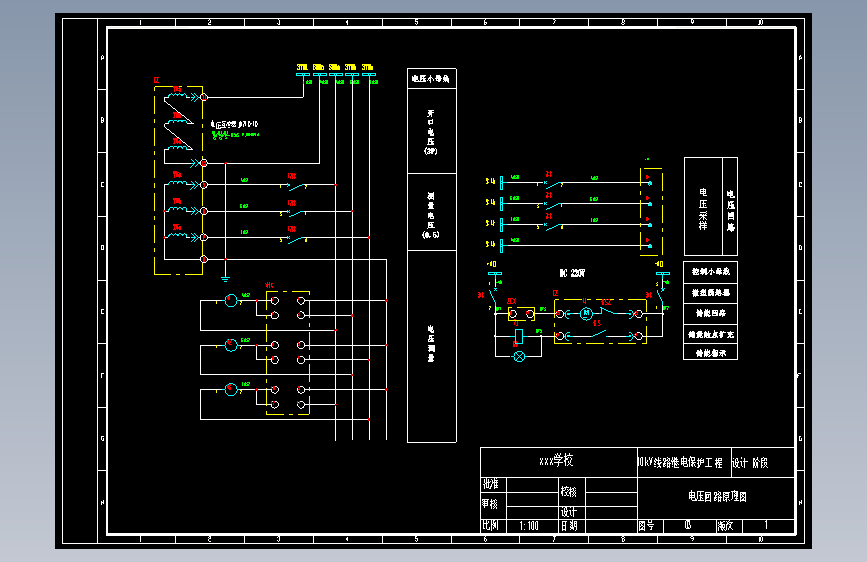
Task: Select the drawing title "电压回路原理图"
Action: click(717, 496)
